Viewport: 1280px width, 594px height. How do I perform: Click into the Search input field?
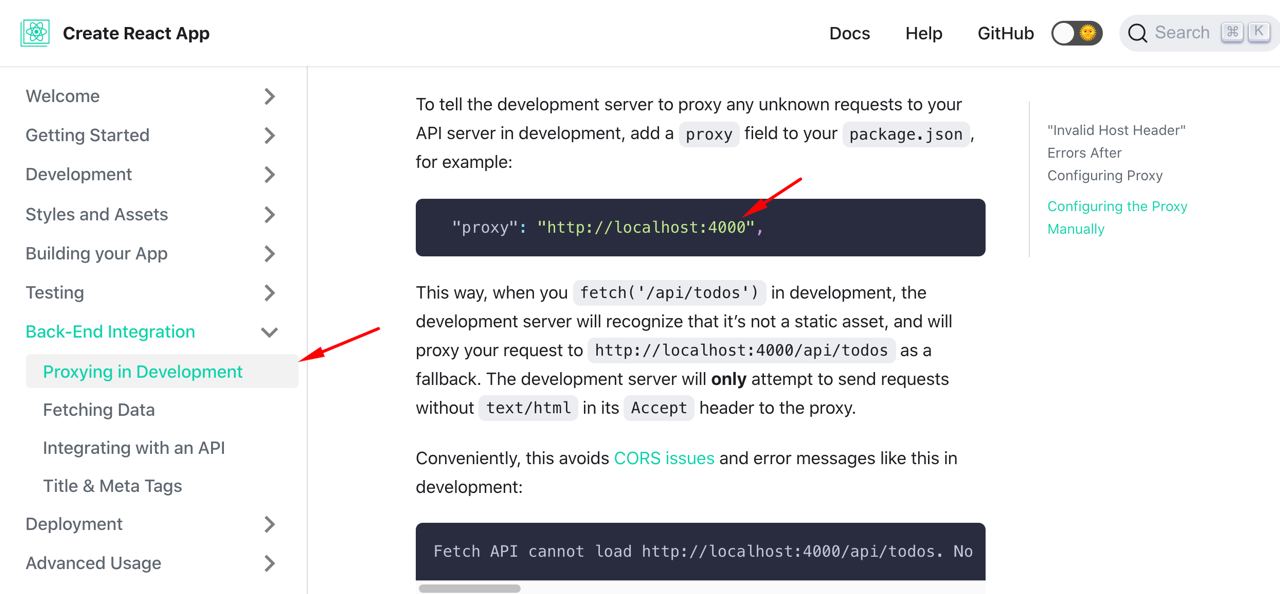(1199, 33)
